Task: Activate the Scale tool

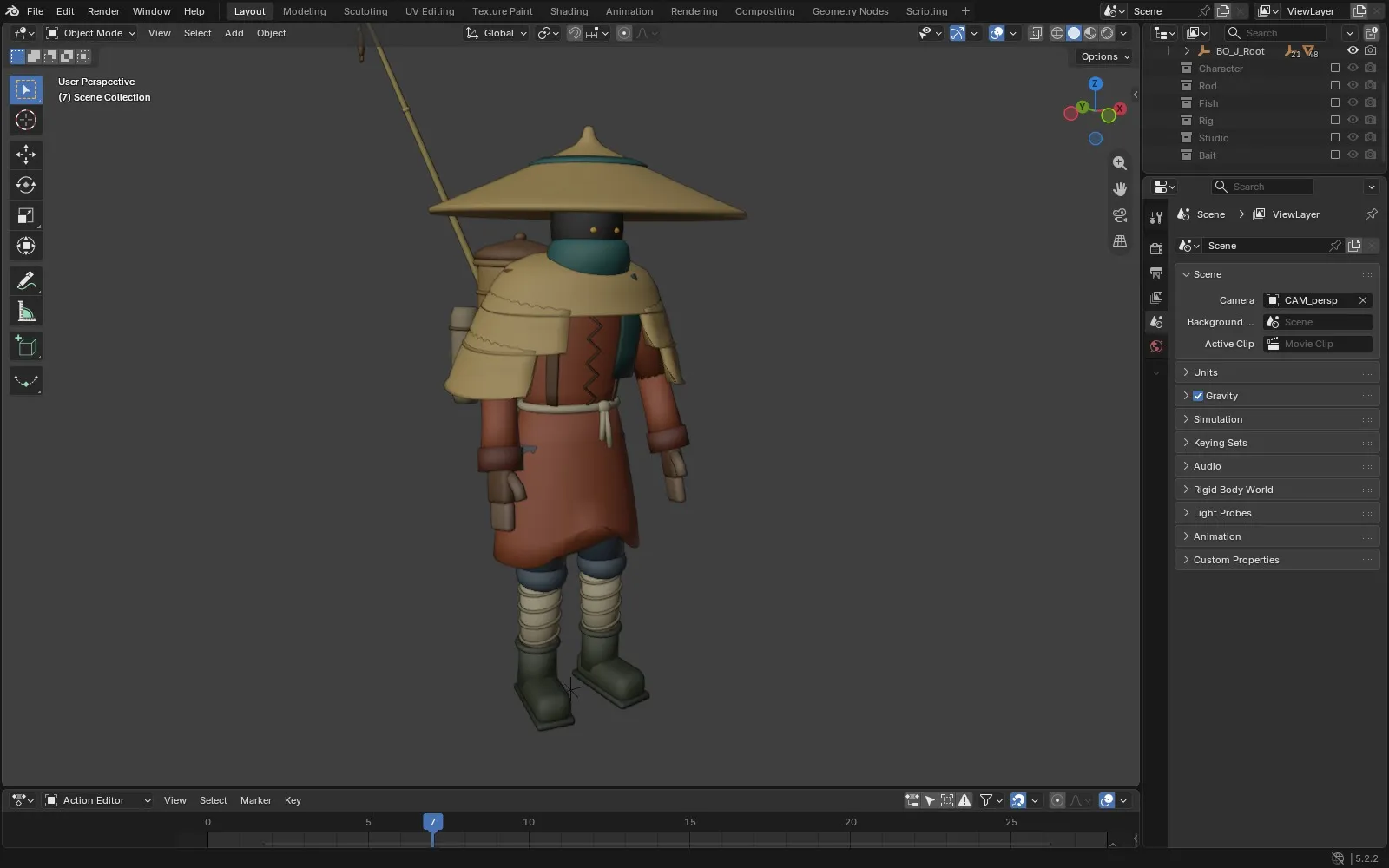Action: click(26, 215)
